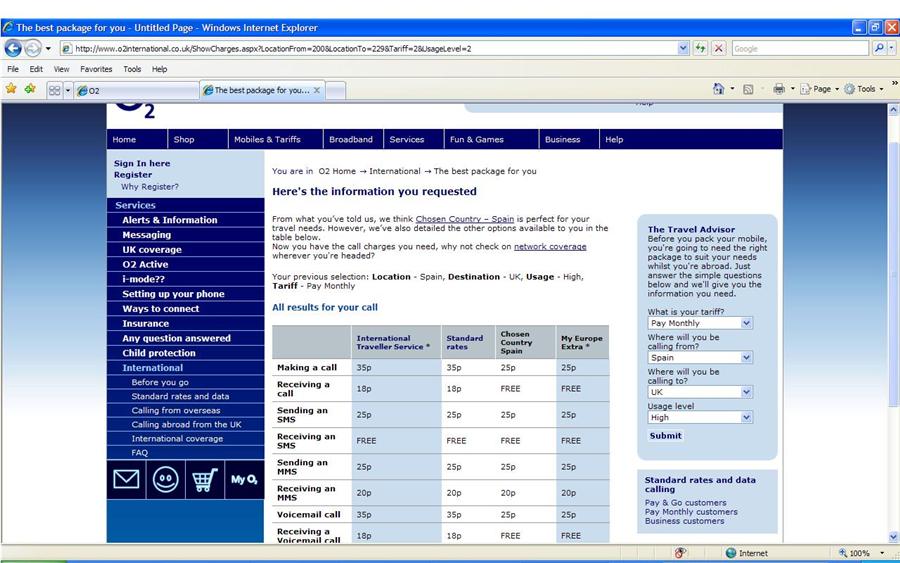Screen dimensions: 900x563
Task: Open the Favorites Center star icon
Action: coord(11,89)
